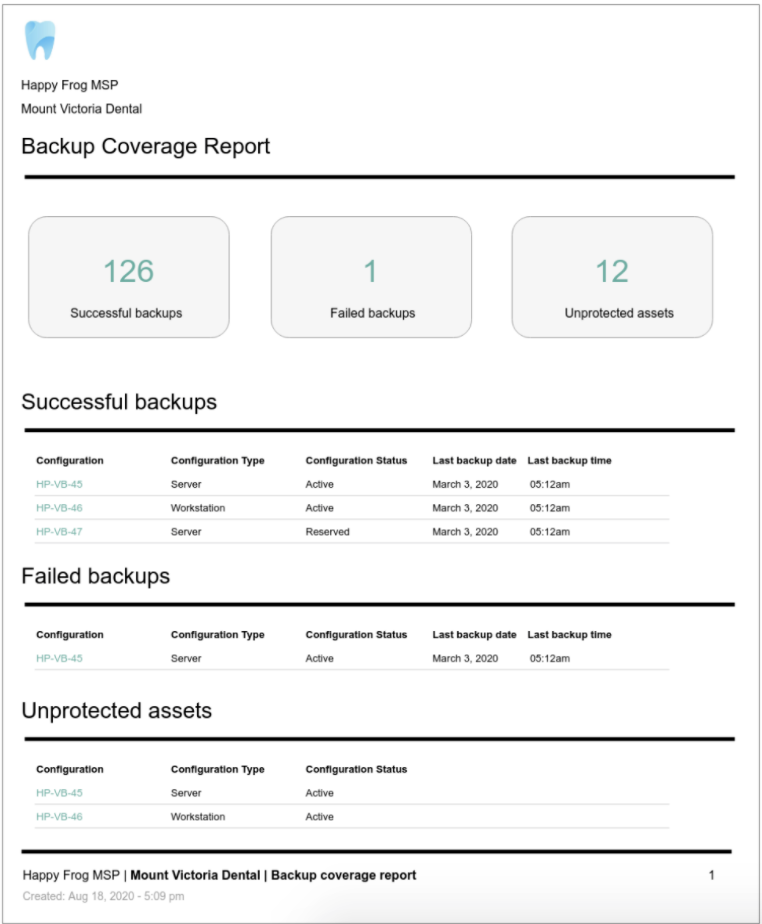Click the page number 1 in footer
Image resolution: width=762 pixels, height=924 pixels.
click(x=711, y=875)
